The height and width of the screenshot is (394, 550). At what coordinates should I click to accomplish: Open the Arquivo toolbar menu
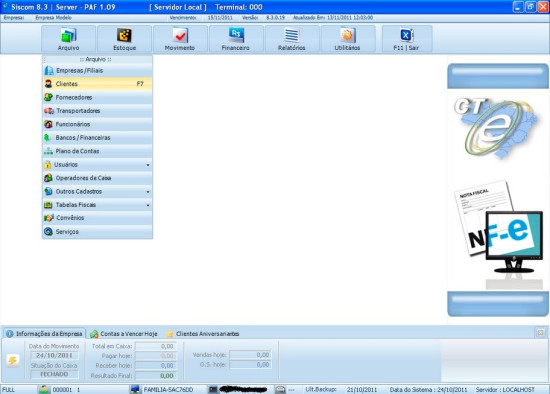coord(68,39)
